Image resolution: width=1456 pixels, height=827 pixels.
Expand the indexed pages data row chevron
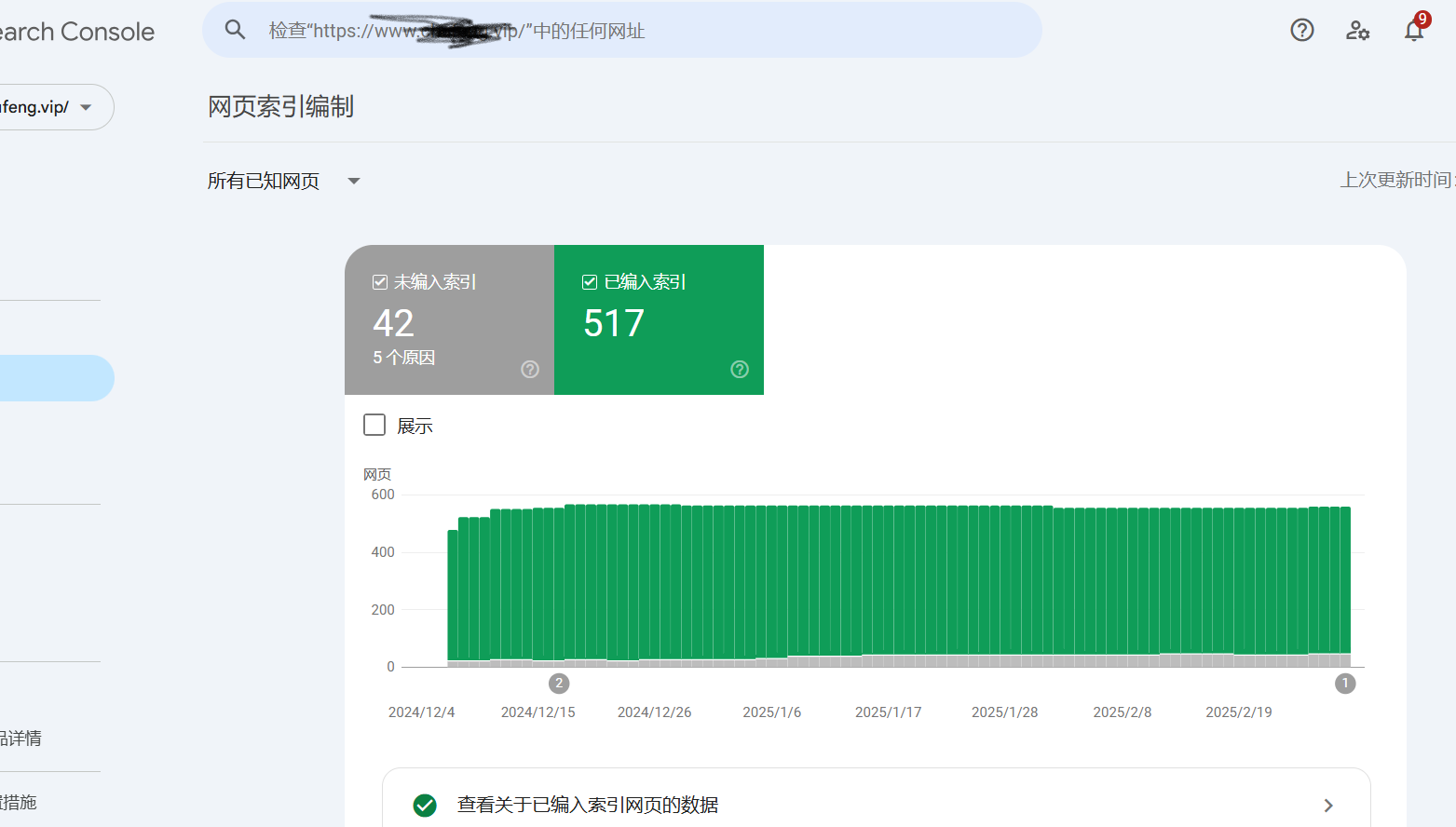pyautogui.click(x=1328, y=806)
